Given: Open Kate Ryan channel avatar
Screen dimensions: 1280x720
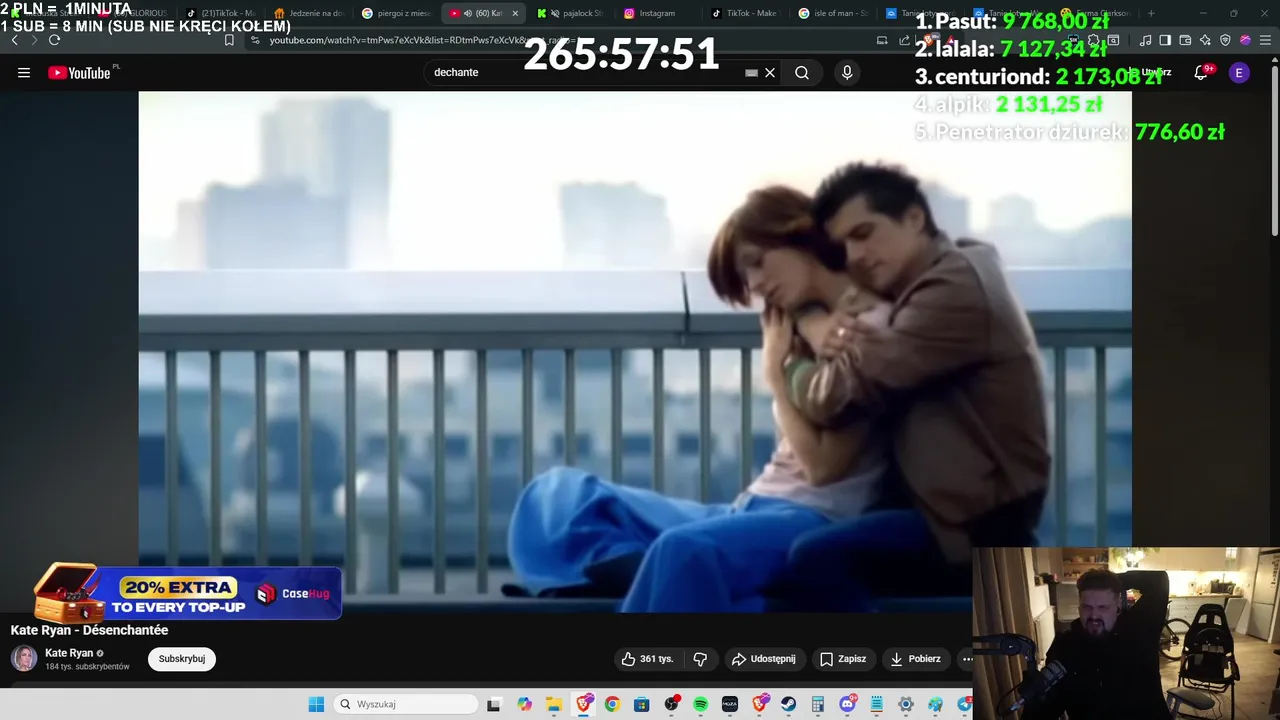Looking at the screenshot, I should coord(24,658).
